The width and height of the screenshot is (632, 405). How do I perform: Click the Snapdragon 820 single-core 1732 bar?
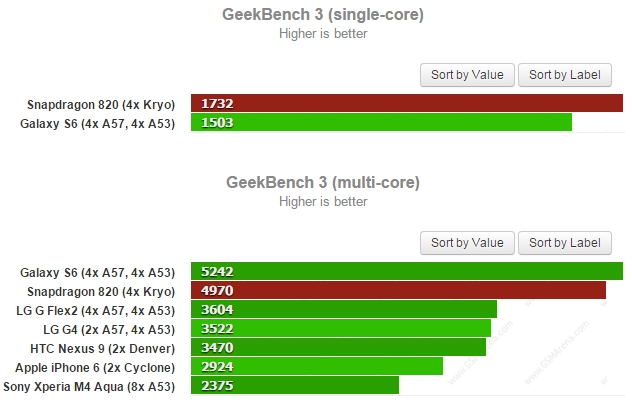click(407, 103)
